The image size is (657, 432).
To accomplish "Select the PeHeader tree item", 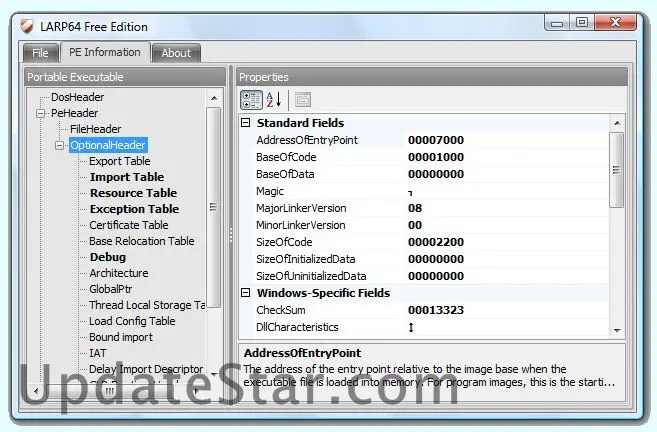I will click(75, 113).
